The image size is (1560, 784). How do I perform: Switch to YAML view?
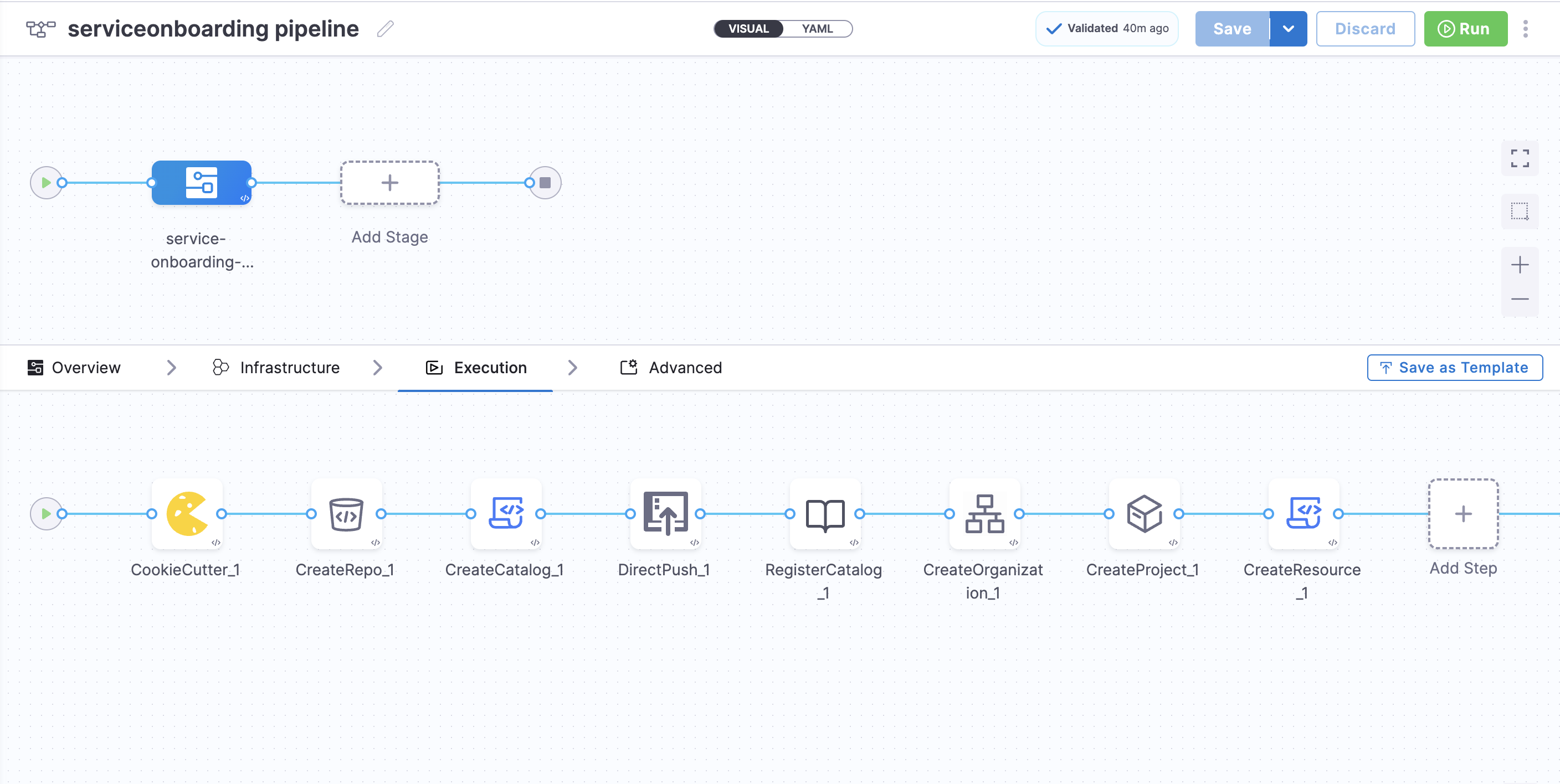(817, 28)
